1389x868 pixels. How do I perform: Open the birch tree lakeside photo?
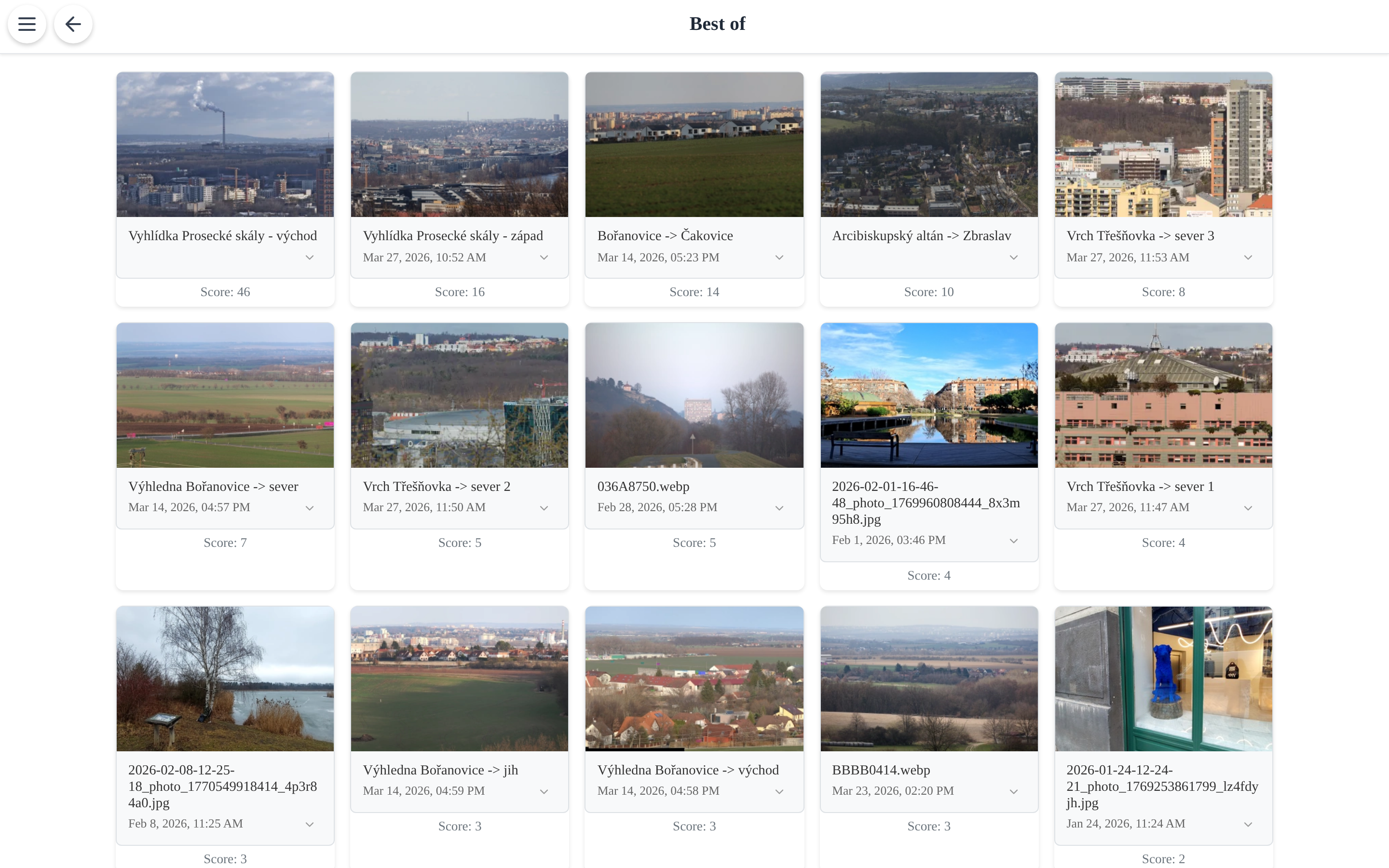pos(225,678)
